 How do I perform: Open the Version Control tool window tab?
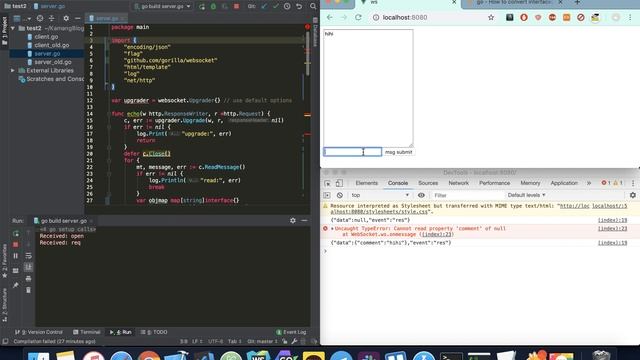tap(39, 332)
